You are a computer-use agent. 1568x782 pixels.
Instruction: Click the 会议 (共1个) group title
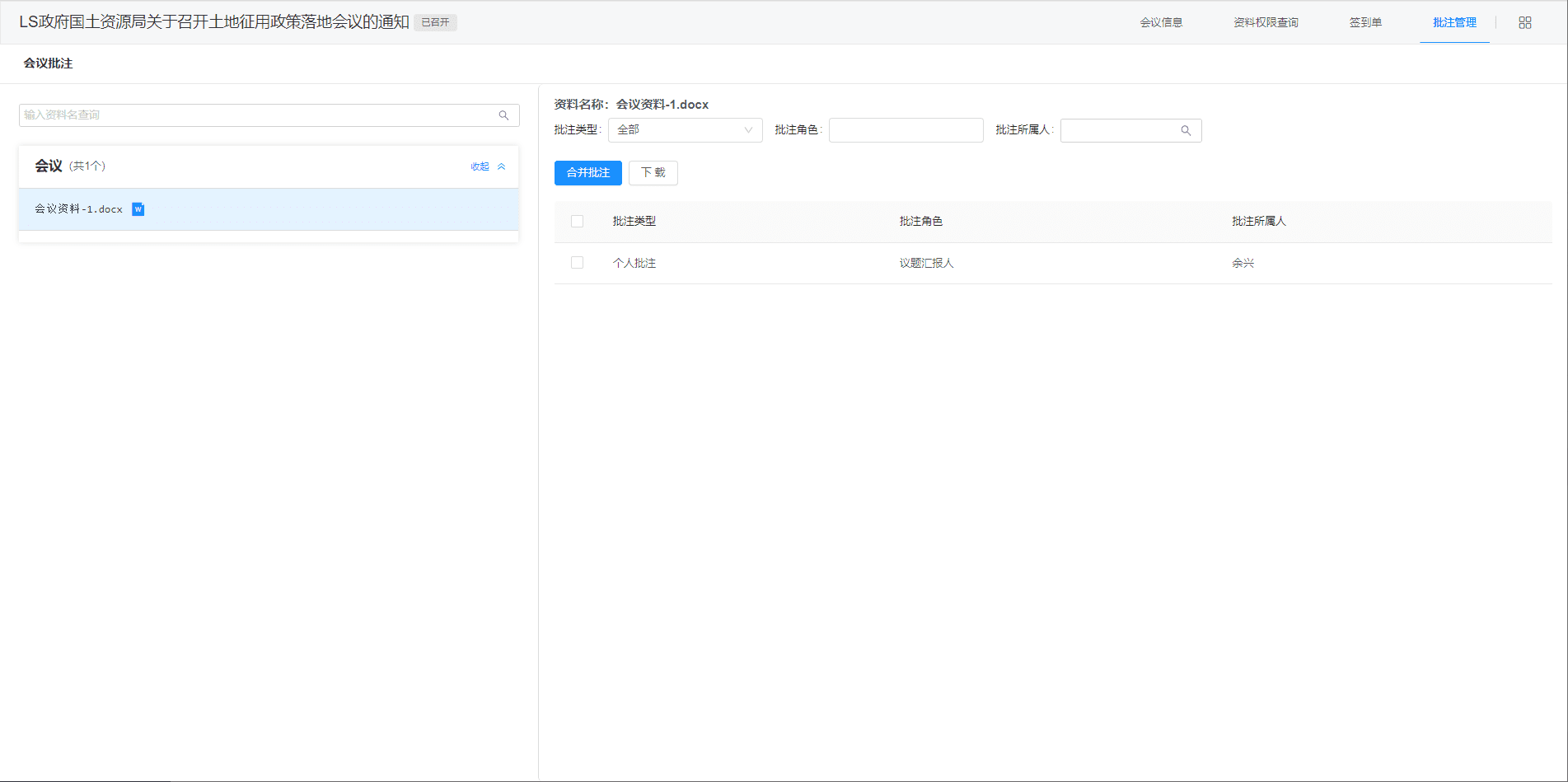(70, 166)
